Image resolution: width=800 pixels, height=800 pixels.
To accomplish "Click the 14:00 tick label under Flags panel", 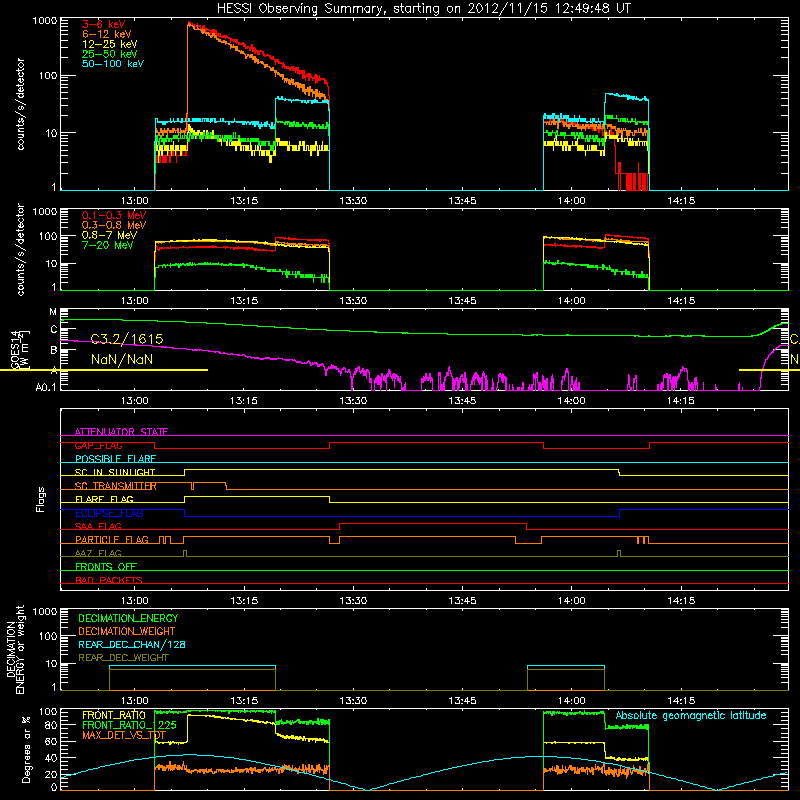I will (x=571, y=601).
